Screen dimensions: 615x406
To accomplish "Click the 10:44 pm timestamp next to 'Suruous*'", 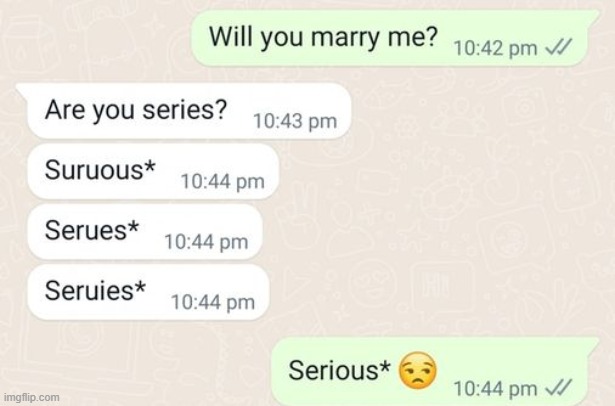I will pyautogui.click(x=222, y=182).
